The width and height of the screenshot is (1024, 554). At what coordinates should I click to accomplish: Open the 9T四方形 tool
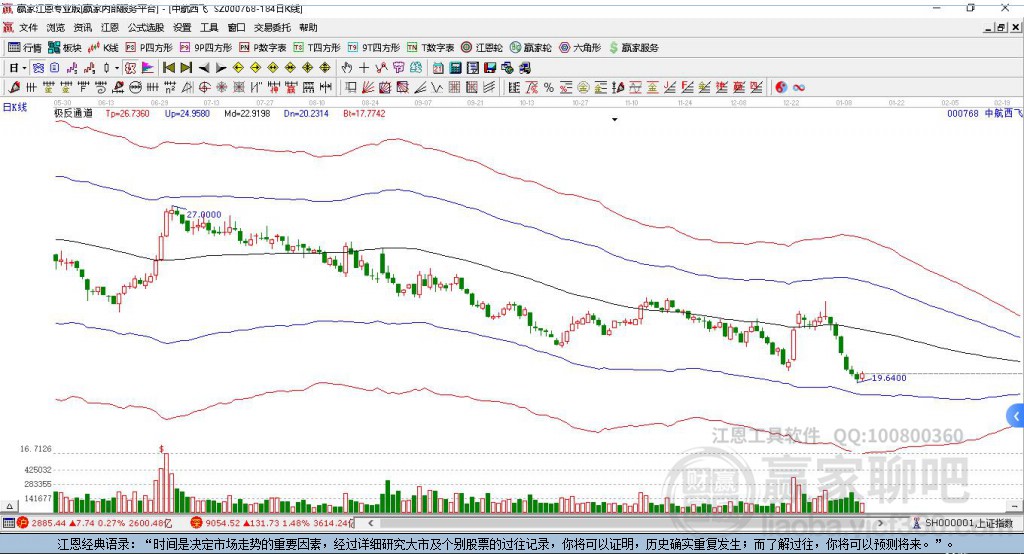point(374,48)
